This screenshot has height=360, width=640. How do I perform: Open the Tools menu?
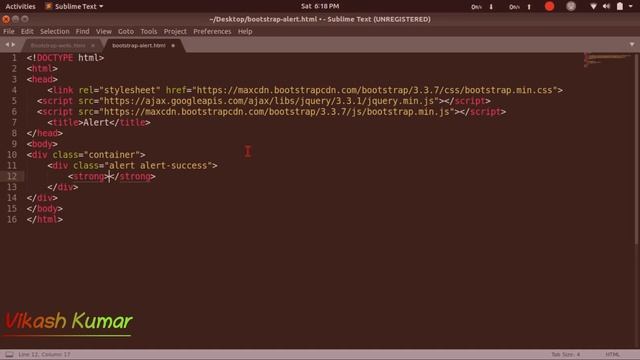[x=149, y=31]
